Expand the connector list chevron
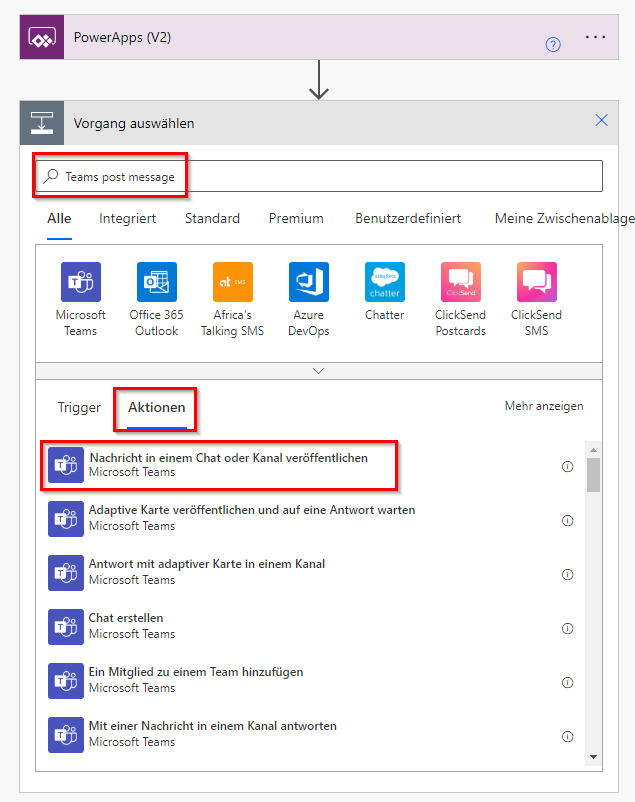This screenshot has width=635, height=802. click(x=319, y=371)
